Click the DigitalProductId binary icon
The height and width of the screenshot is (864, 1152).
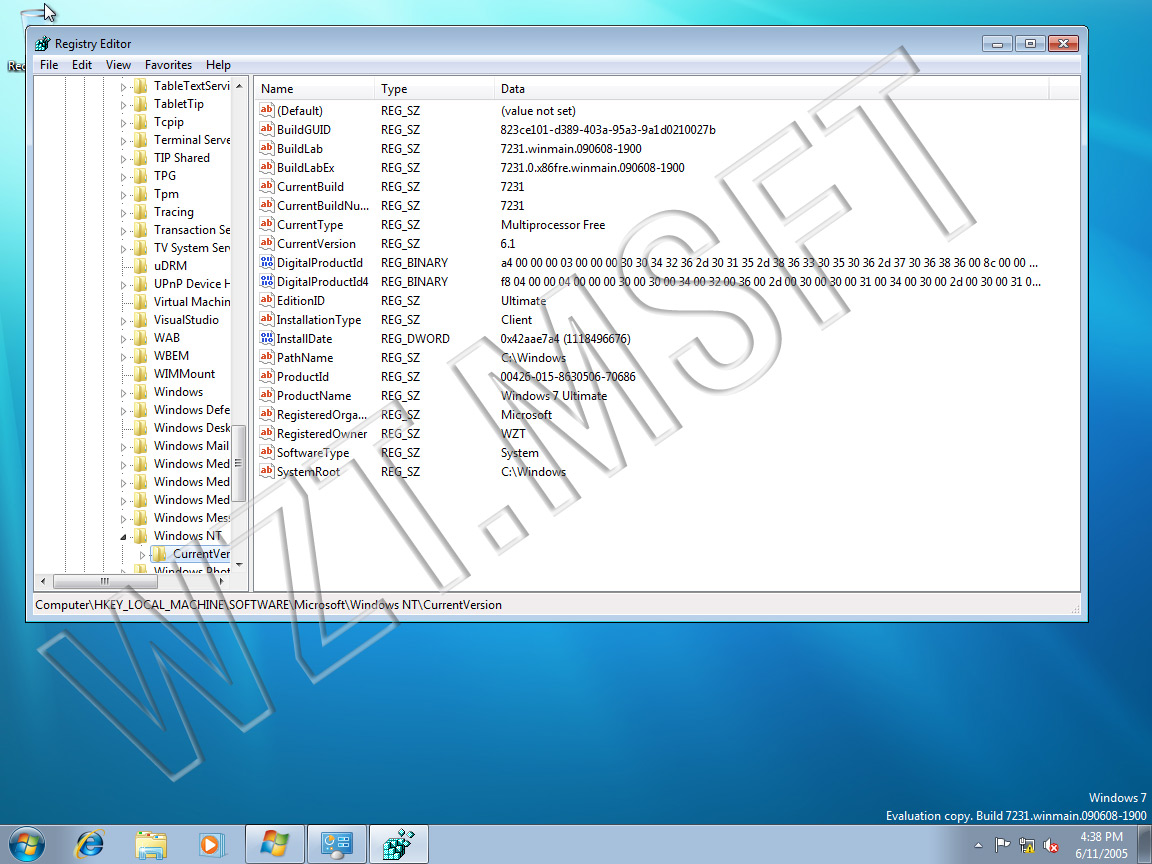pos(266,262)
